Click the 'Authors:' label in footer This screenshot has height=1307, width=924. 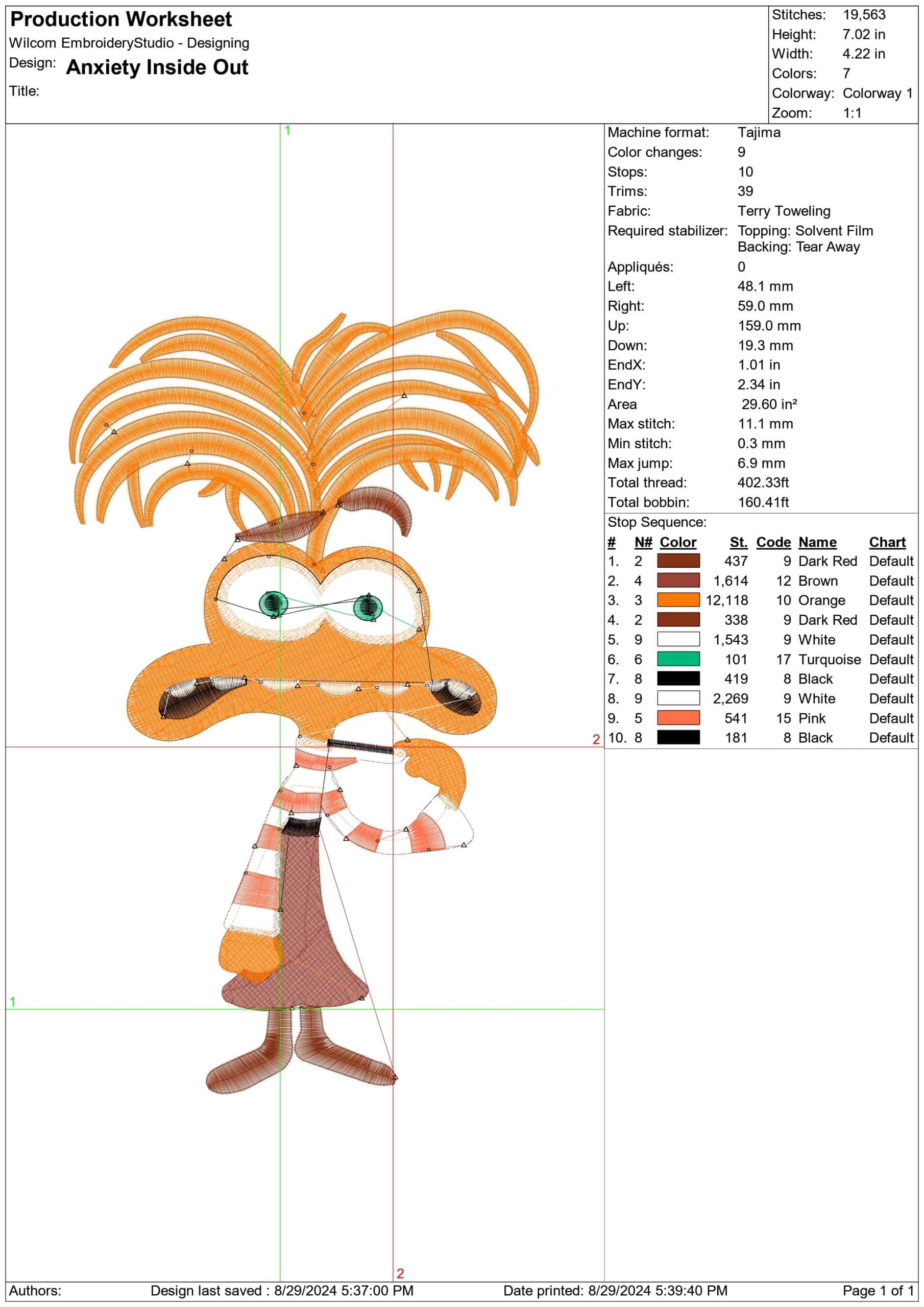pyautogui.click(x=35, y=1291)
